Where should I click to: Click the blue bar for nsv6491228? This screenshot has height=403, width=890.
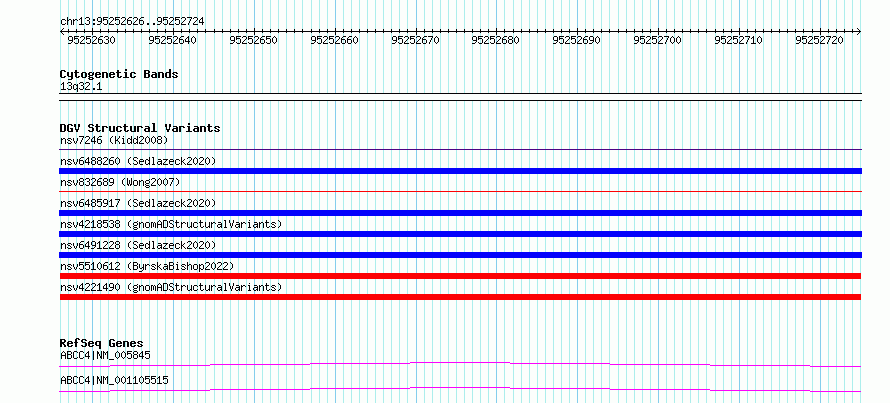tap(460, 255)
